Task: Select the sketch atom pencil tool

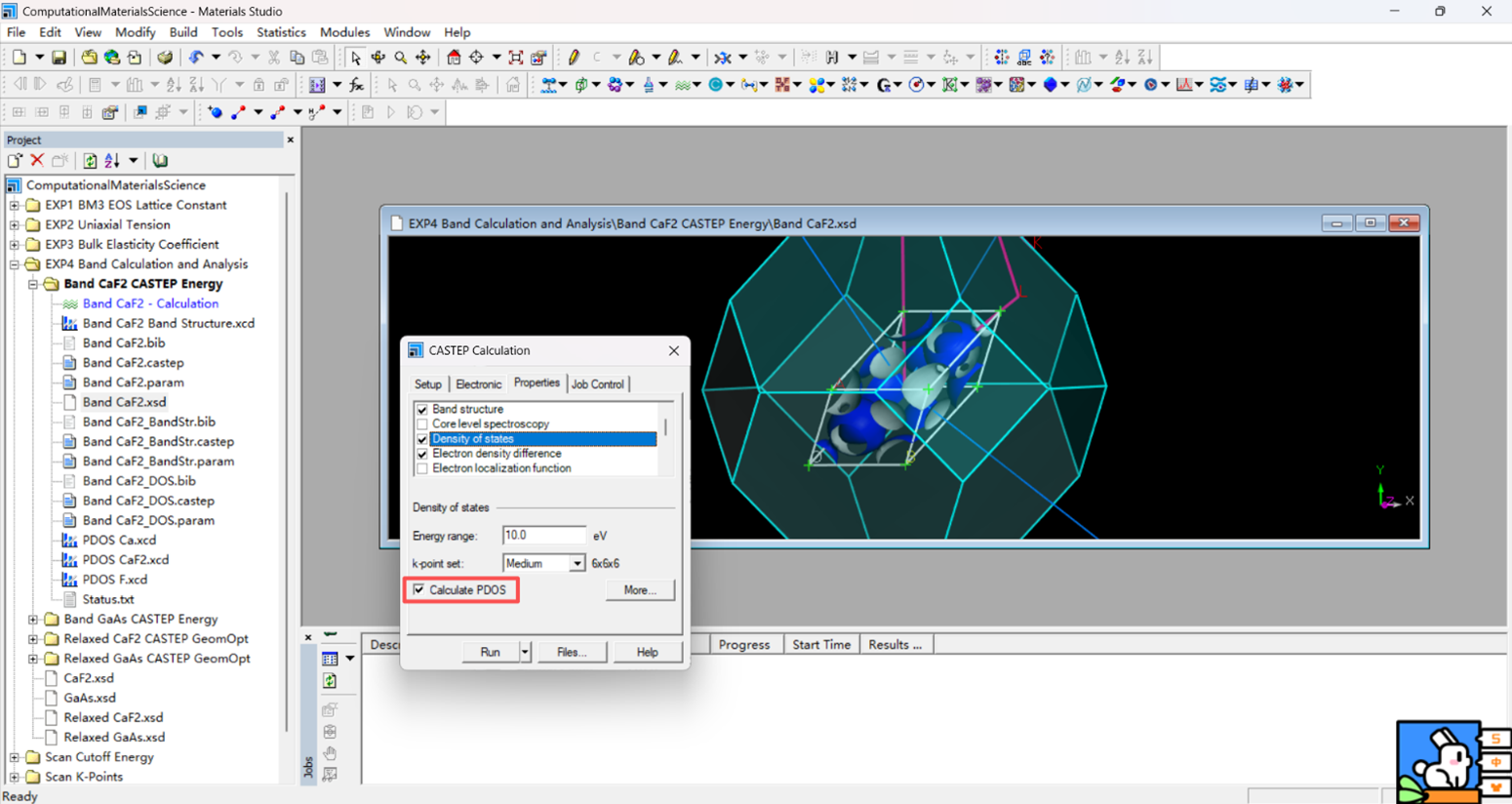Action: (574, 58)
